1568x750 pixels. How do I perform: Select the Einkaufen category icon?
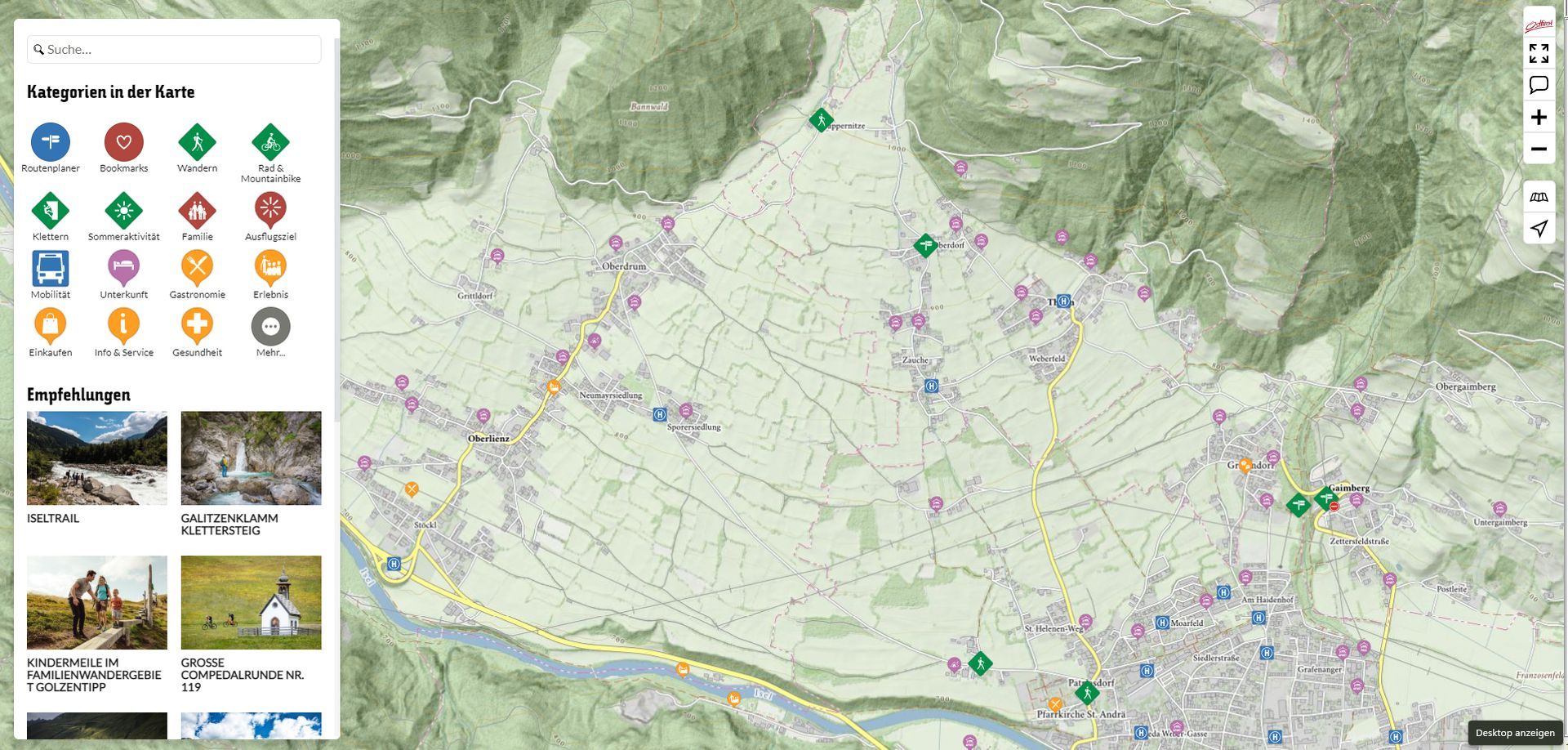(x=51, y=326)
